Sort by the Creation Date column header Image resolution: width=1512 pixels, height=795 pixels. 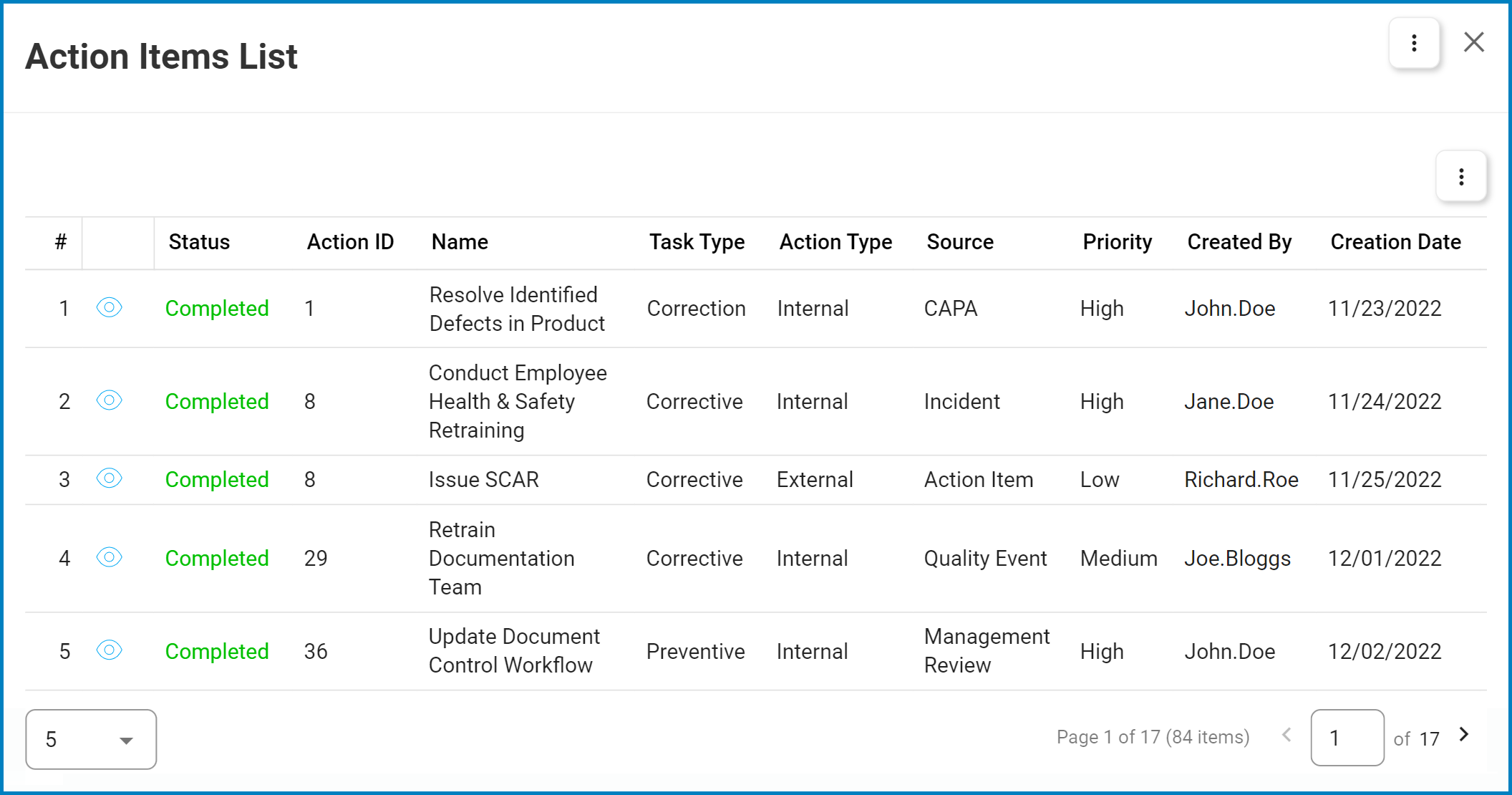point(1395,242)
